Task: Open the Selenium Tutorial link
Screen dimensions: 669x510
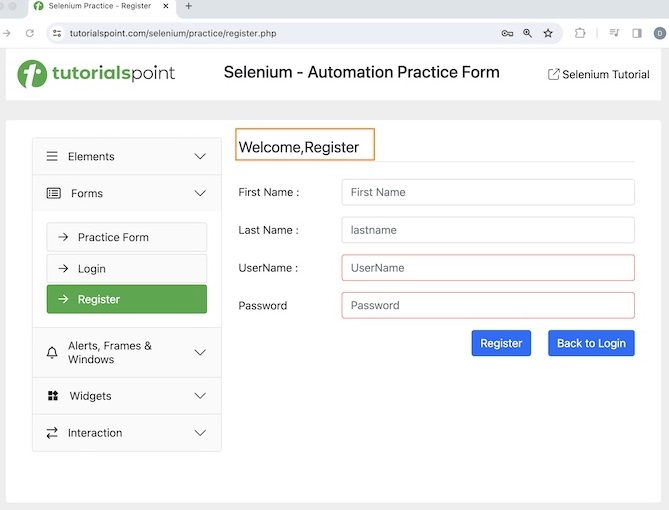Action: click(x=599, y=75)
